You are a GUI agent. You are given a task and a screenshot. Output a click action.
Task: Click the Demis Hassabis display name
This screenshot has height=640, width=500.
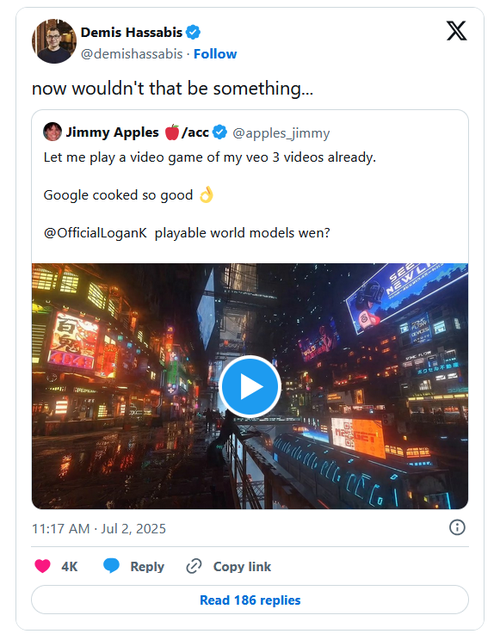click(x=131, y=32)
